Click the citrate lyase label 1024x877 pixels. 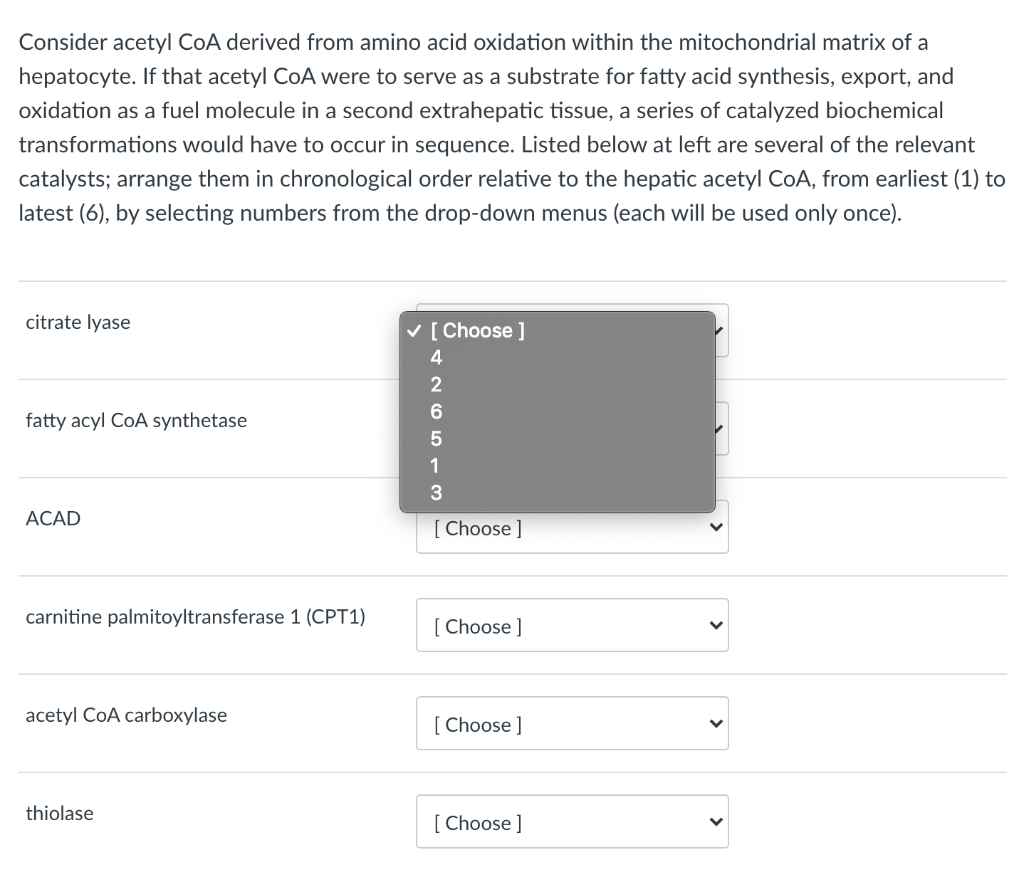[x=78, y=322]
